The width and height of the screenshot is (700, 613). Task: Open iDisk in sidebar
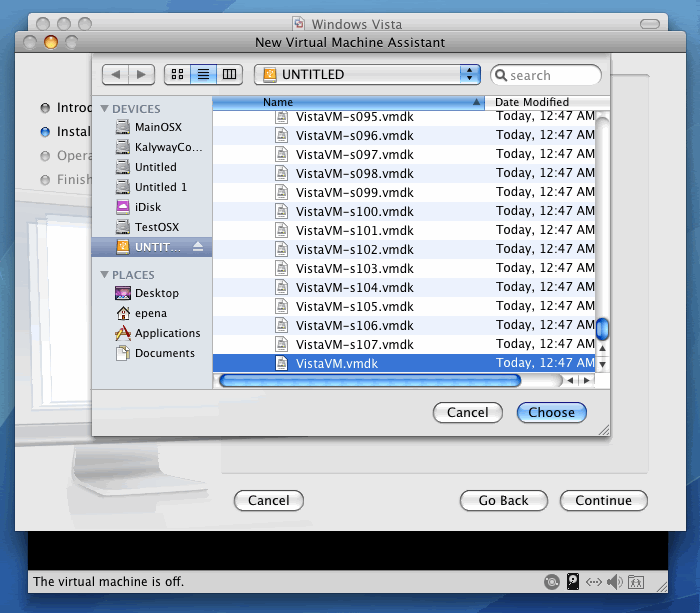[152, 207]
